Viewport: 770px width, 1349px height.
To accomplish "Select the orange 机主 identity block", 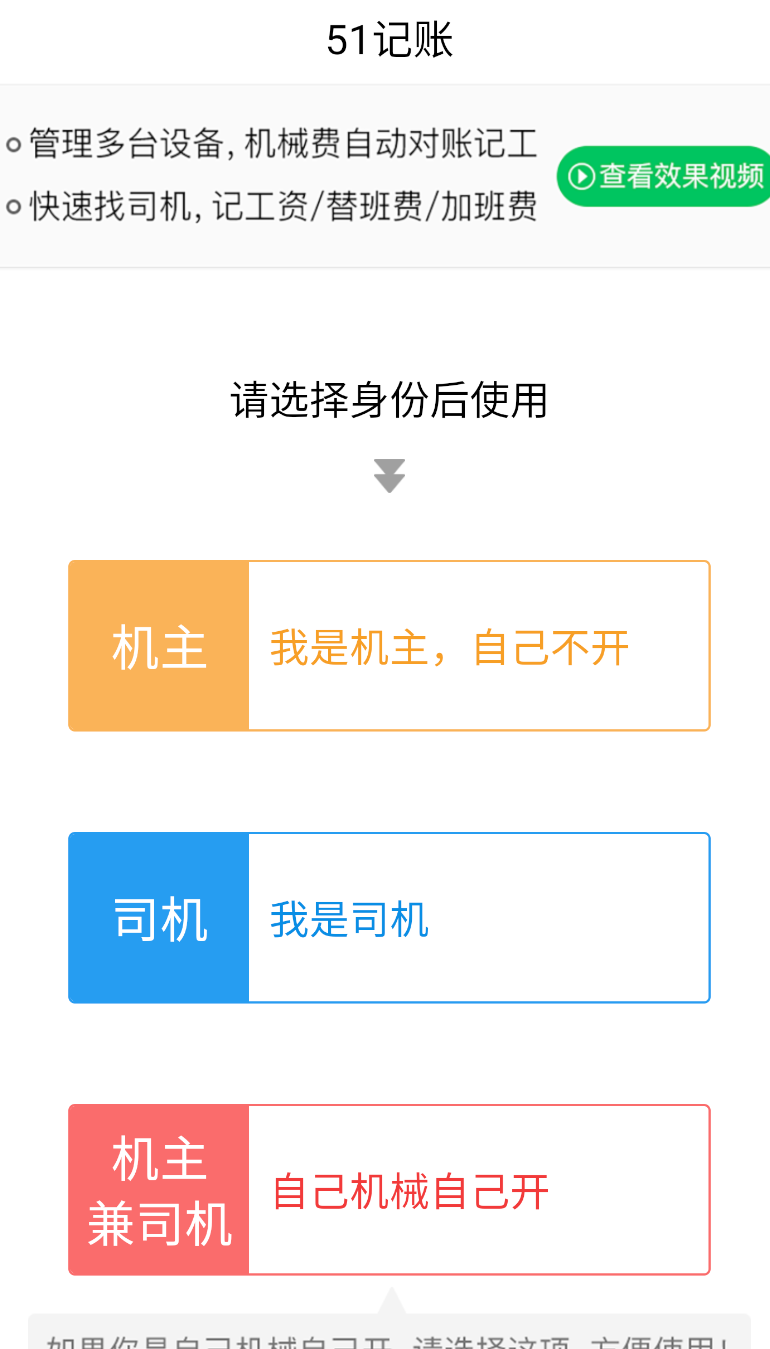I will click(x=159, y=646).
